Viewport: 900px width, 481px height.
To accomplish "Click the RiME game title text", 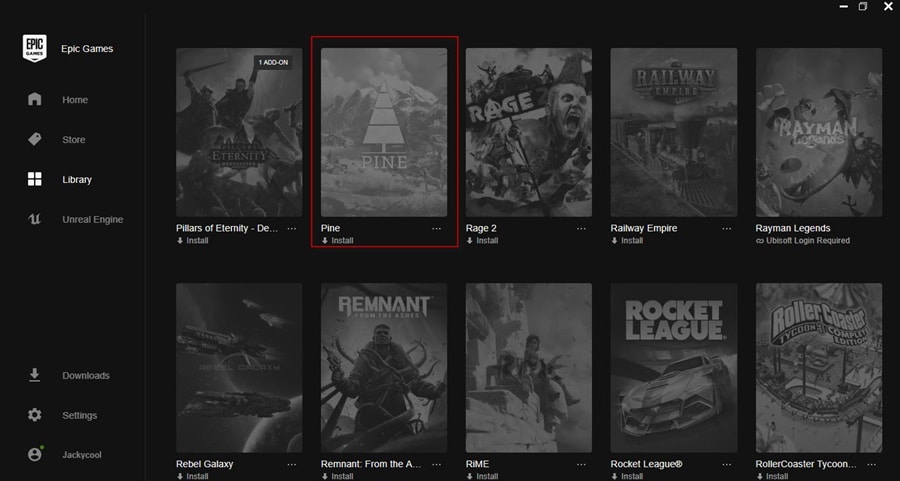I will (478, 464).
